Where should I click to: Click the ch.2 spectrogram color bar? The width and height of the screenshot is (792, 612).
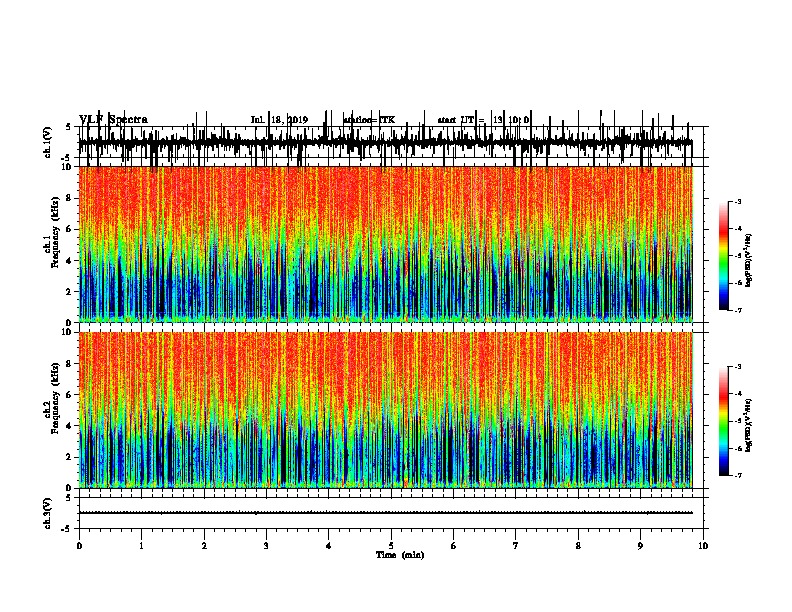tap(723, 421)
